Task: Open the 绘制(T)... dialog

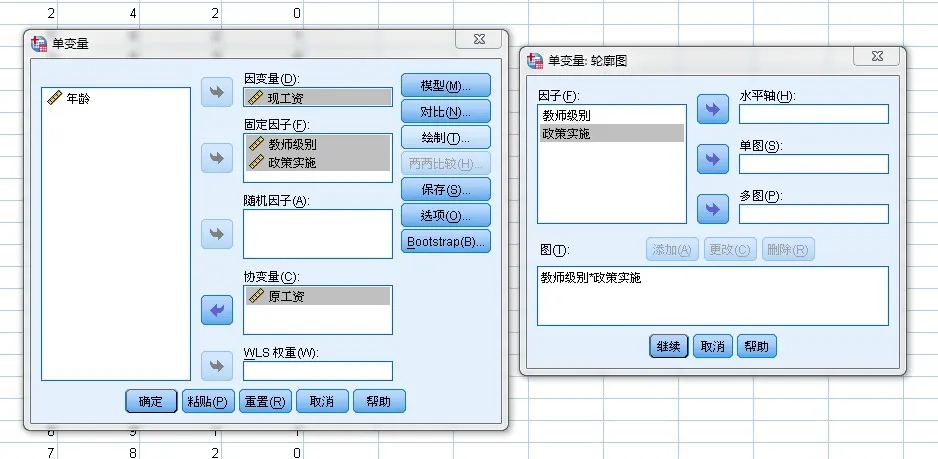Action: pos(446,138)
